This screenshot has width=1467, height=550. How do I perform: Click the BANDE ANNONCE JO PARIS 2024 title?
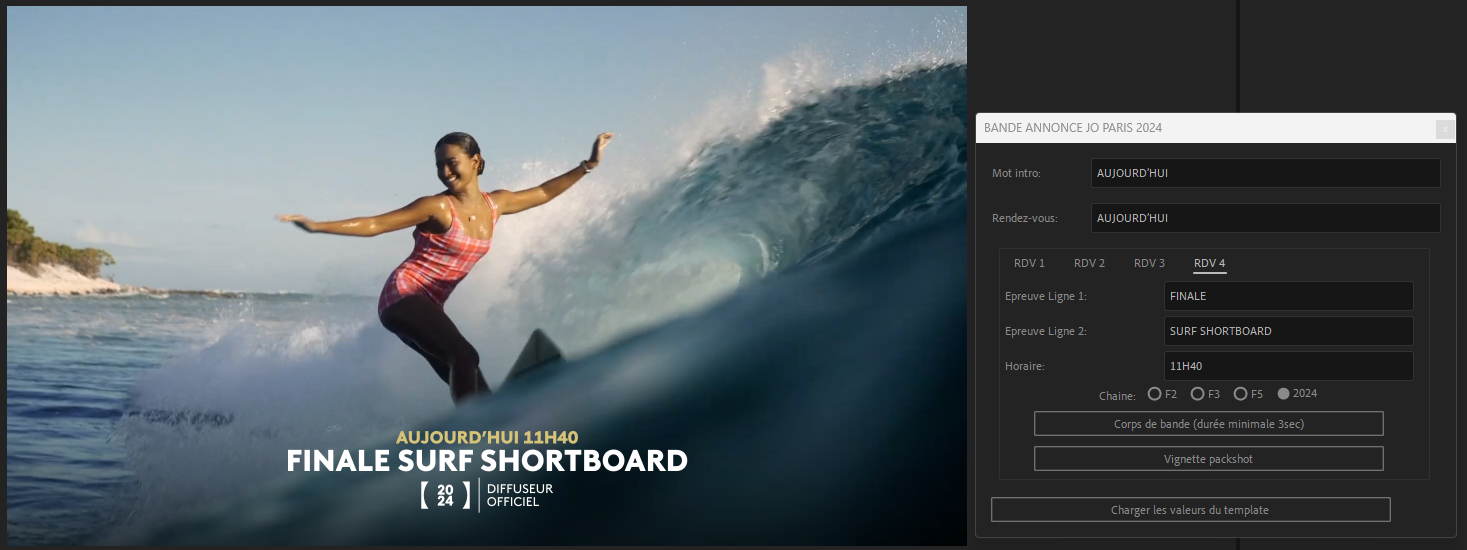tap(1073, 128)
